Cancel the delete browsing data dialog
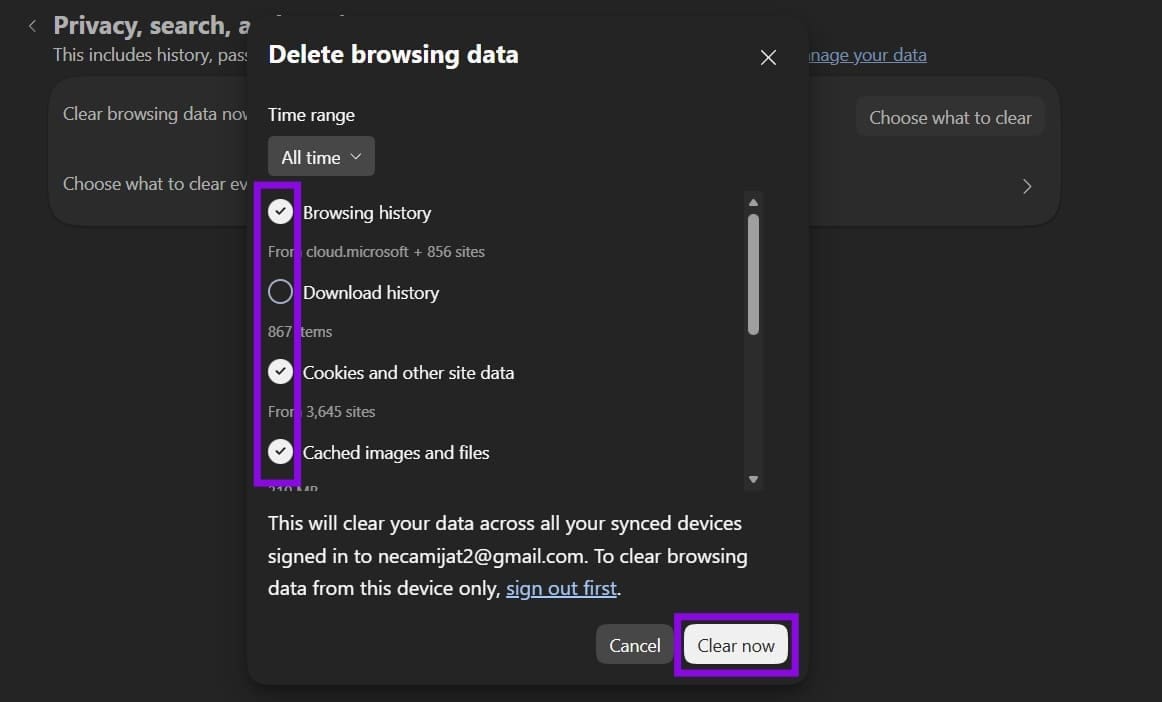 (634, 645)
